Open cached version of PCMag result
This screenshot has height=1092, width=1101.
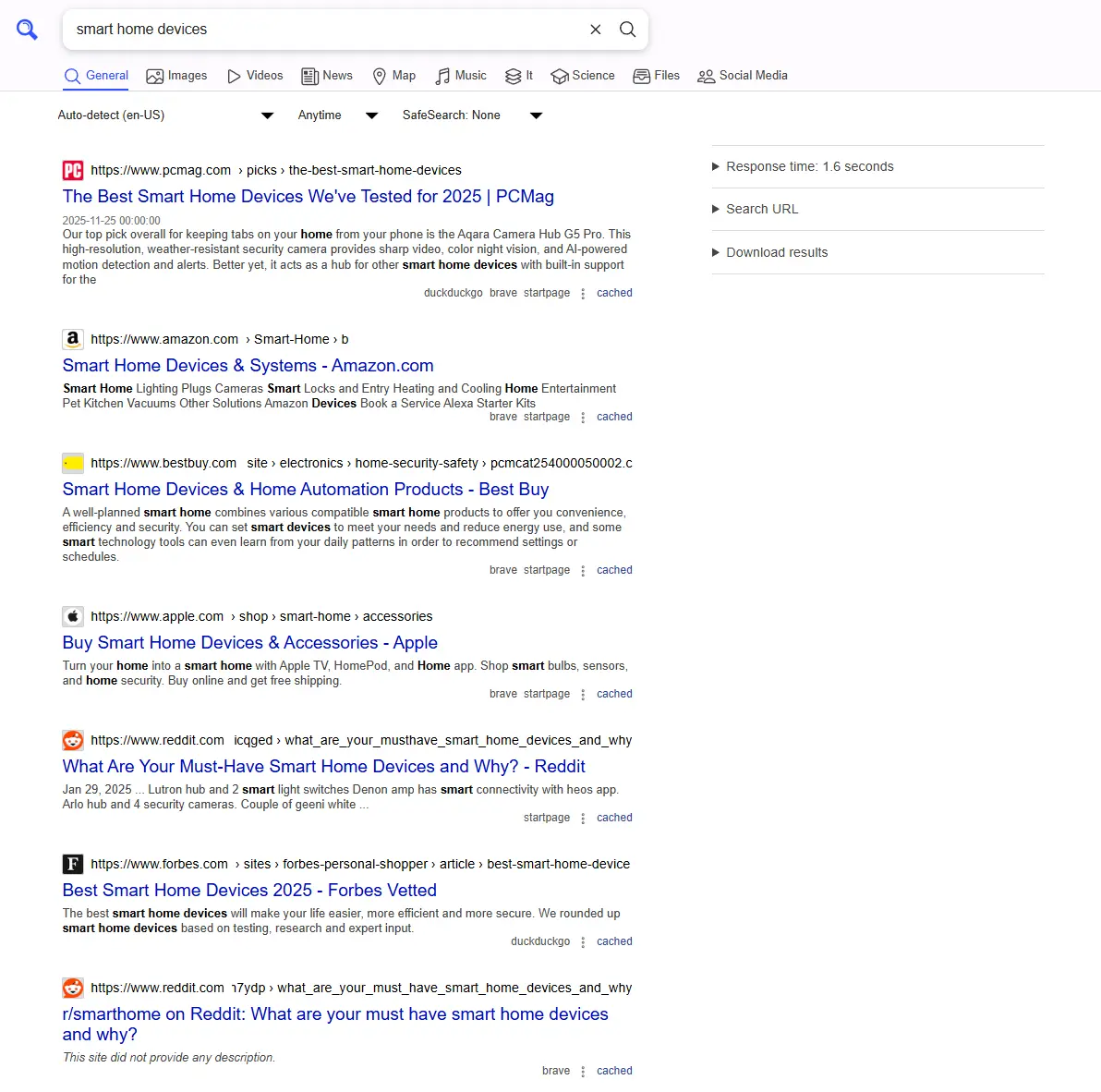click(614, 294)
